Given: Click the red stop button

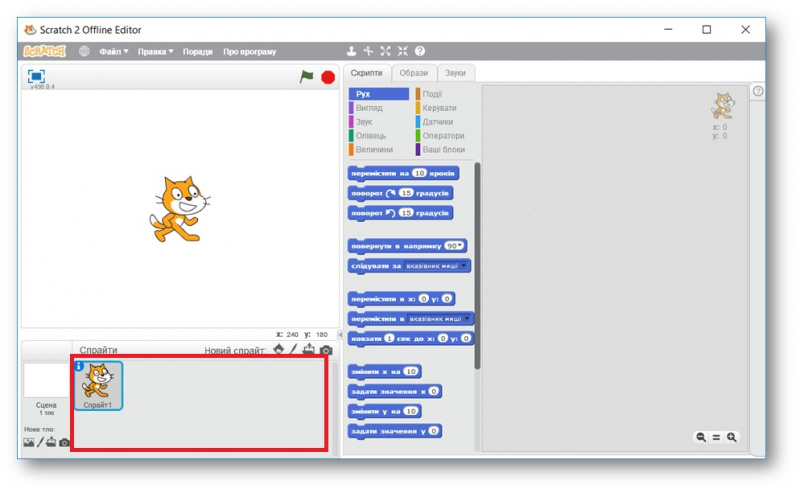Looking at the screenshot, I should click(328, 78).
